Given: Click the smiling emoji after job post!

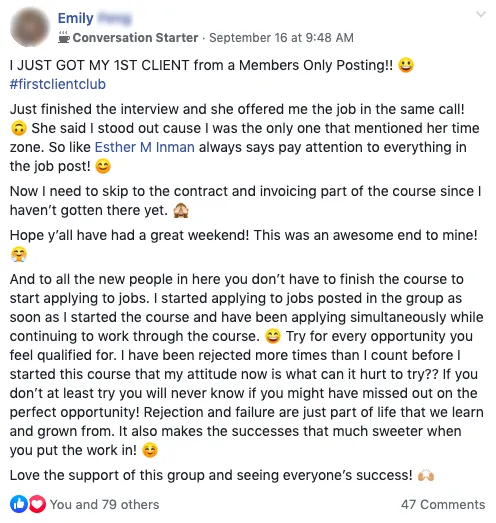Looking at the screenshot, I should click(103, 166).
